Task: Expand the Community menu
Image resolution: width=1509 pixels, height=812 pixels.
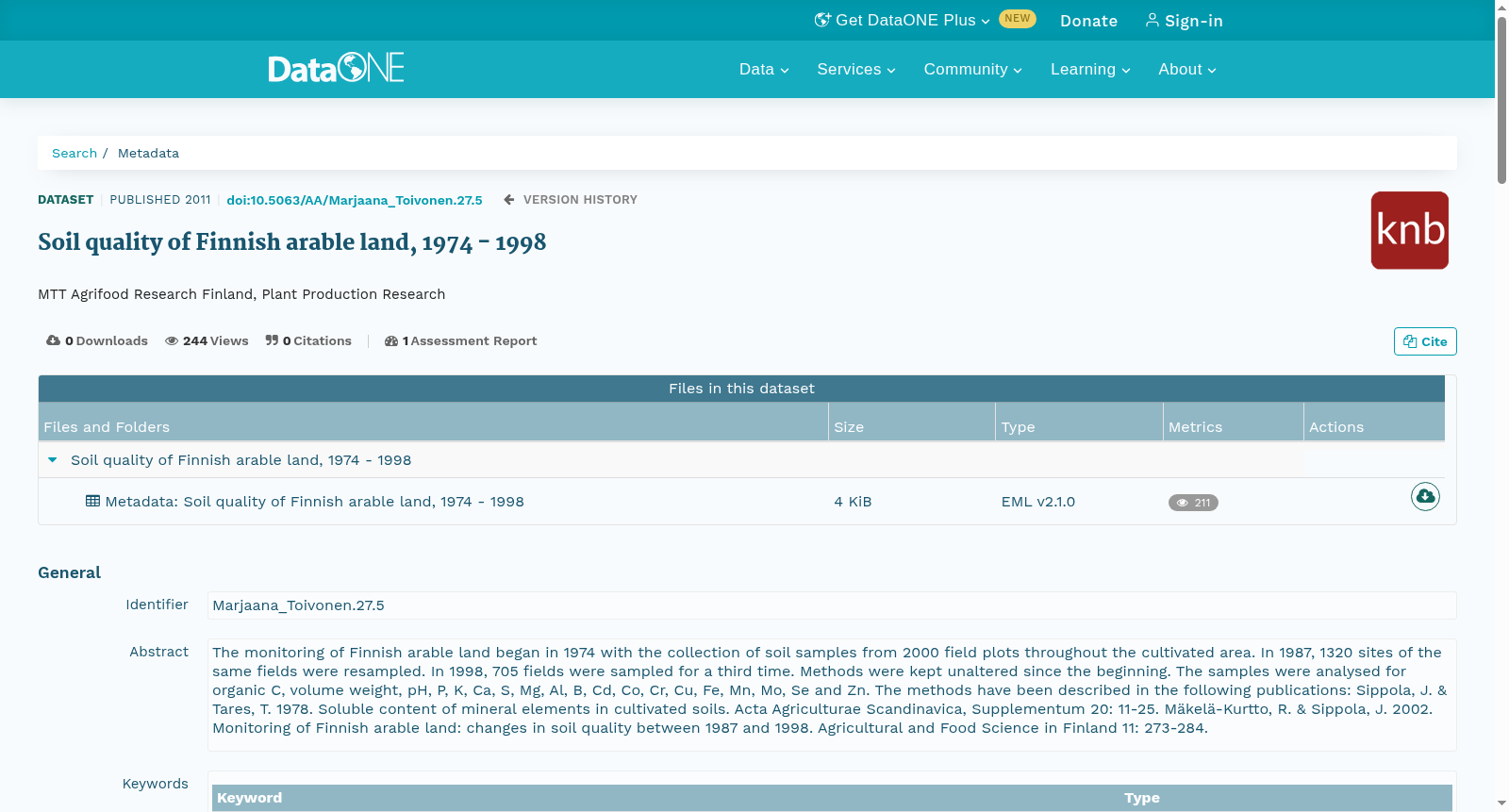Action: [972, 69]
